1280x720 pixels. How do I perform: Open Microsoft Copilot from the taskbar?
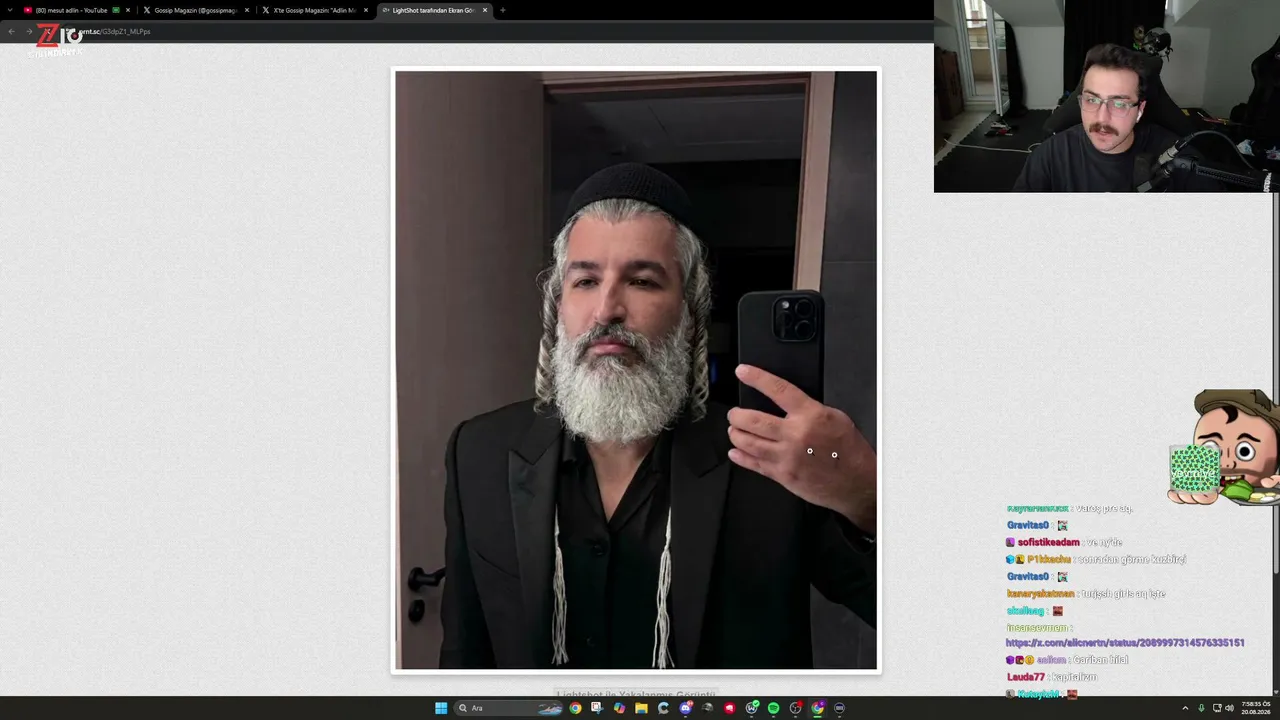pos(619,708)
